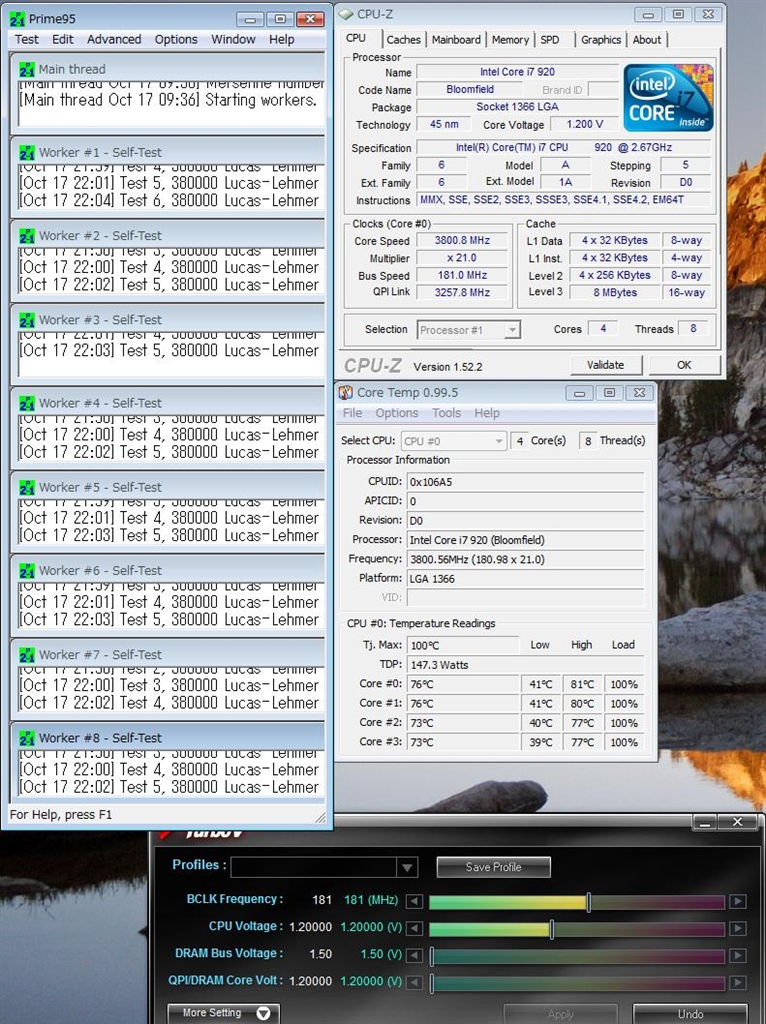Switch to the Caches tab in CPU-Z
The width and height of the screenshot is (766, 1024).
[404, 40]
